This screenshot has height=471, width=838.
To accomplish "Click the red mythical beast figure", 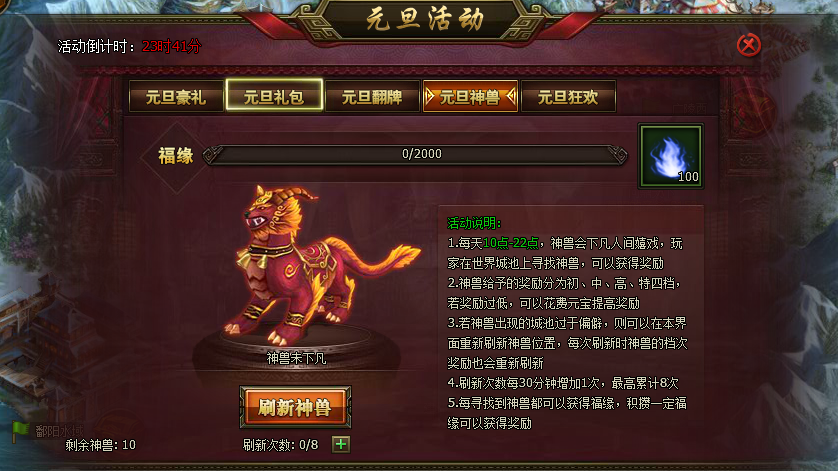I will click(315, 266).
